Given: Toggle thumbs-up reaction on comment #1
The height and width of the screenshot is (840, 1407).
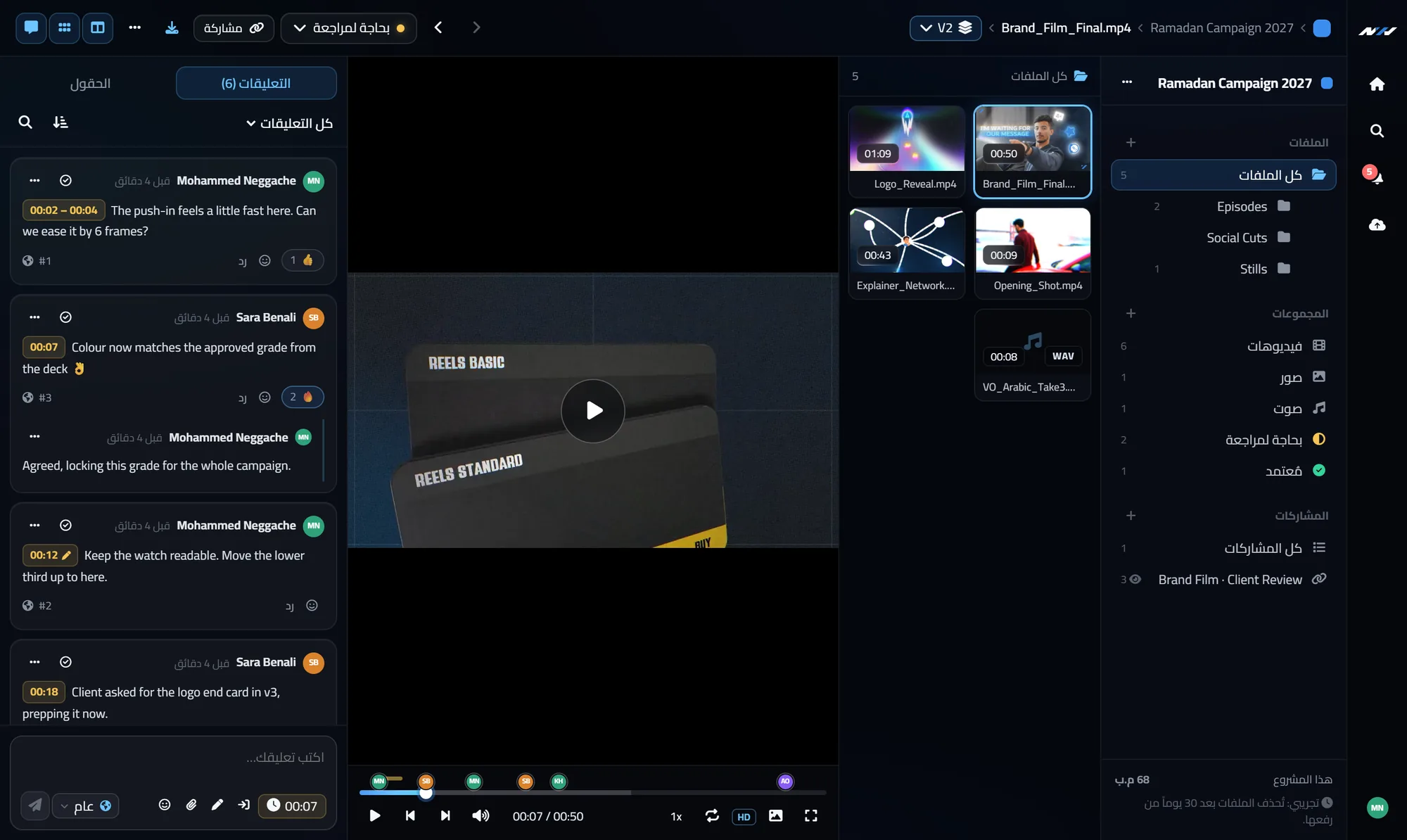Looking at the screenshot, I should point(302,260).
